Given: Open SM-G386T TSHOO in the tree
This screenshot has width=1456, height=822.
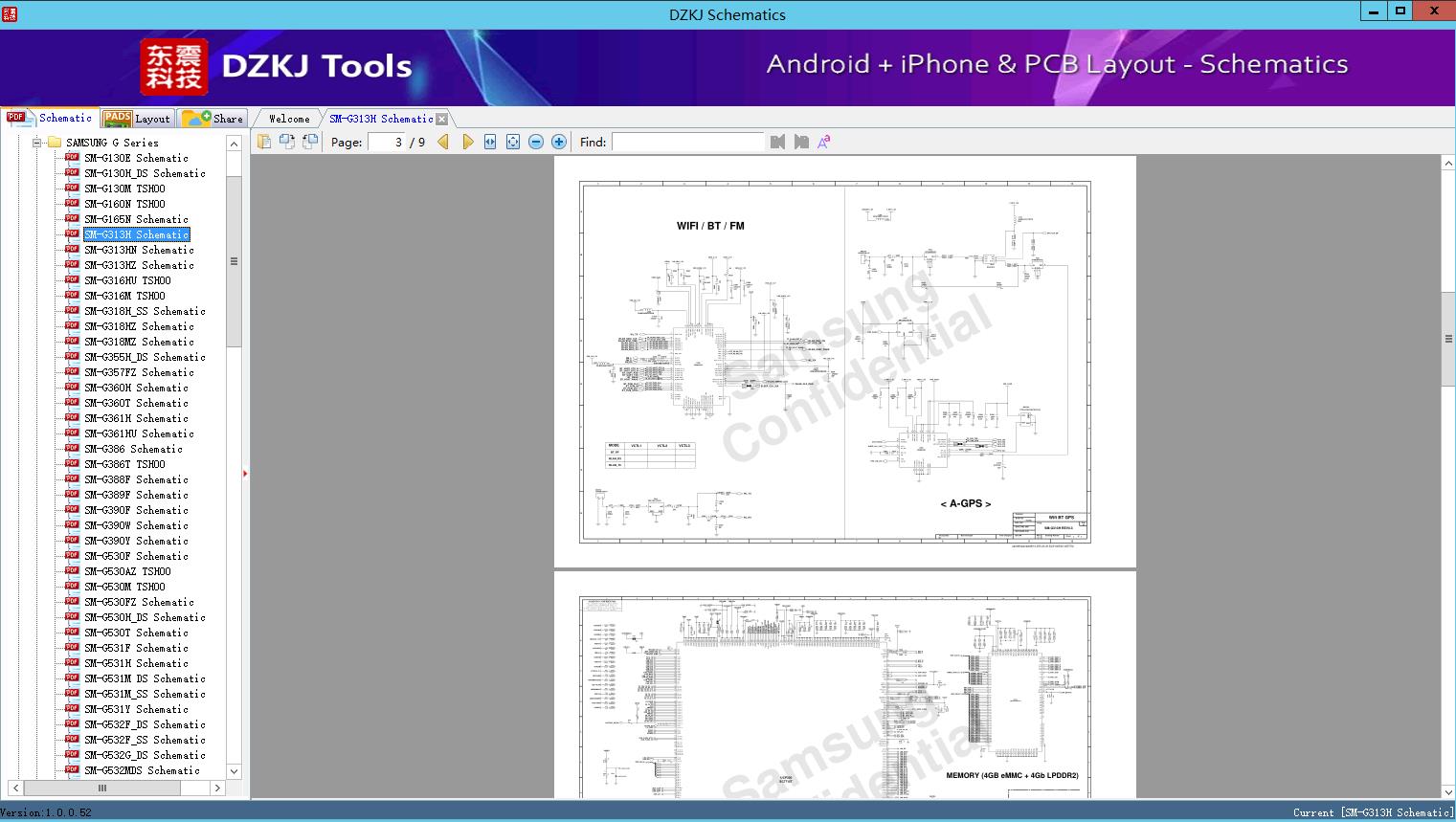Looking at the screenshot, I should pyautogui.click(x=124, y=464).
